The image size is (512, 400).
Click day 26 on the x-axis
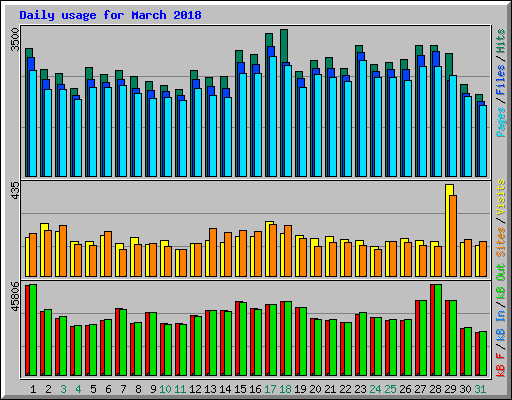pyautogui.click(x=405, y=389)
